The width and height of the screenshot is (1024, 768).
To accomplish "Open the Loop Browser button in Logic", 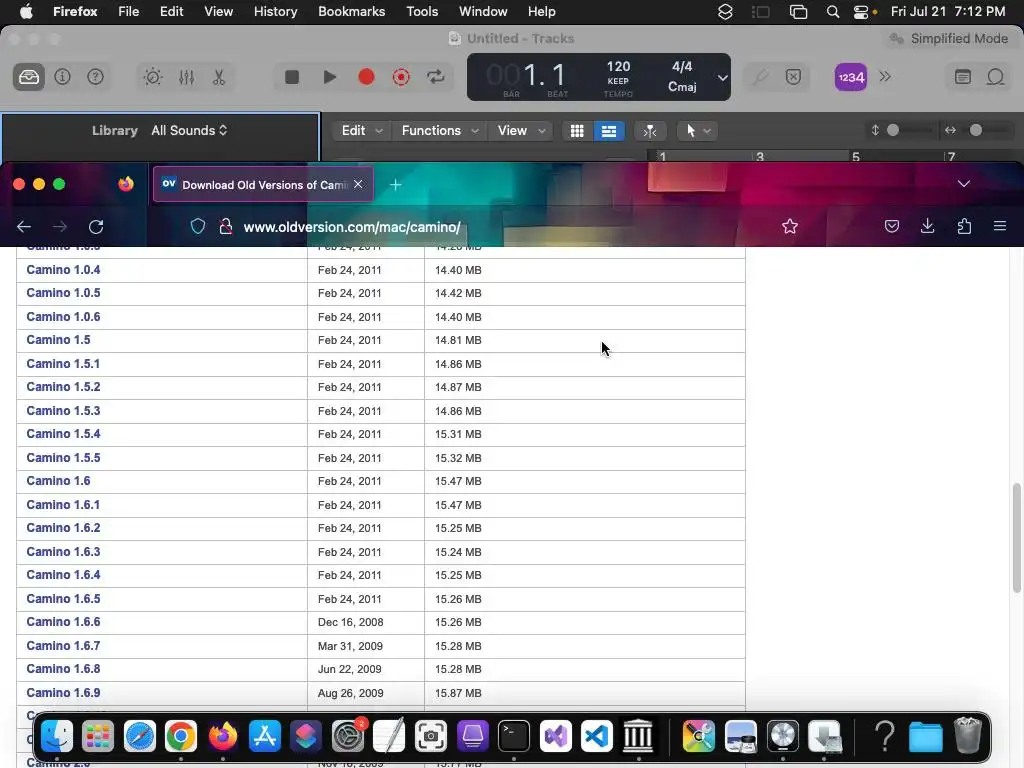I will tap(995, 77).
